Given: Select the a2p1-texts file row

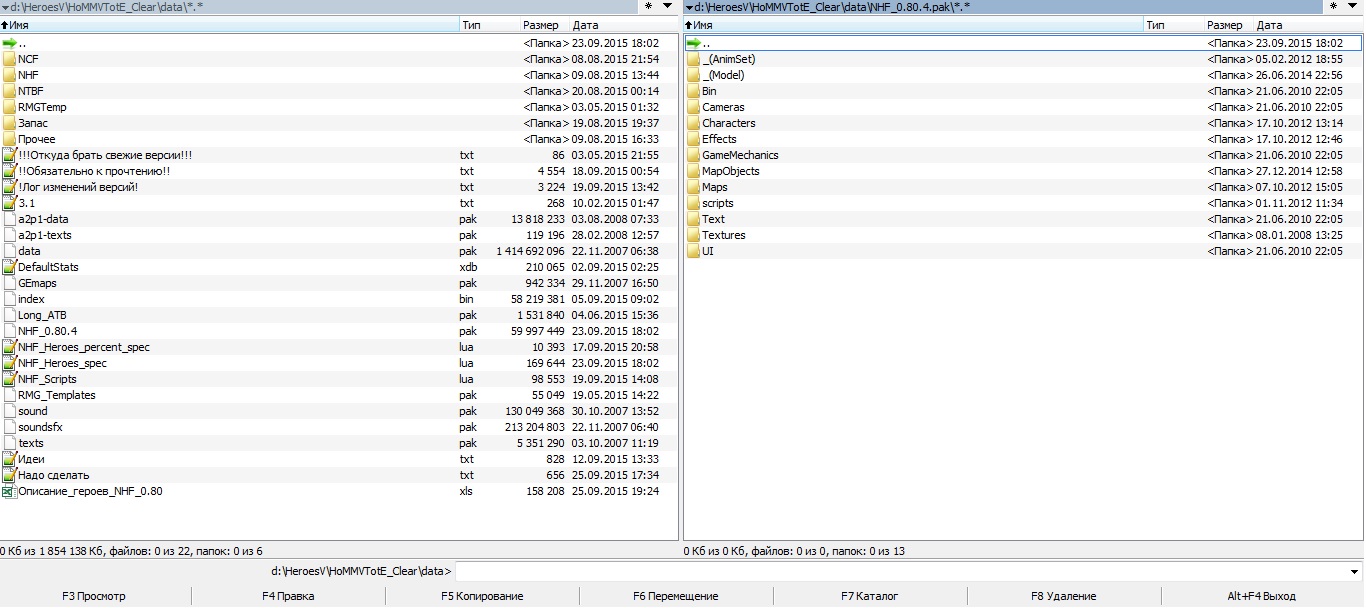Looking at the screenshot, I should pos(339,235).
